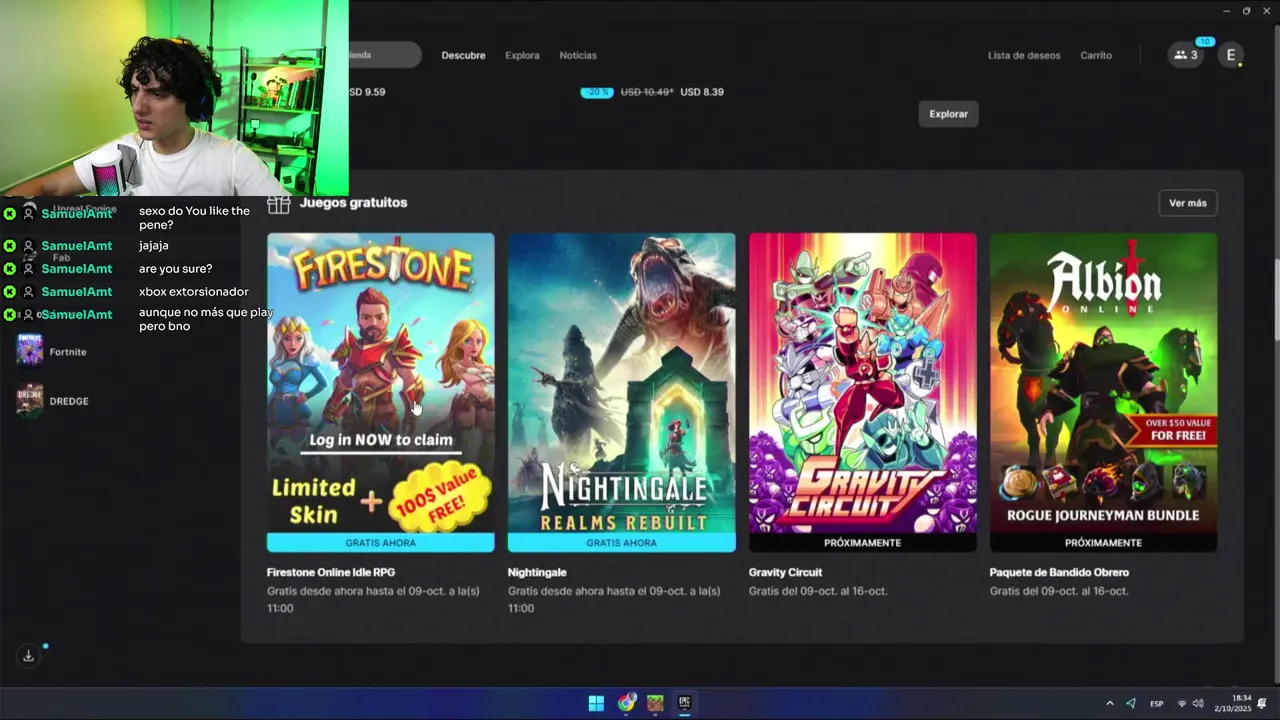Open Chrome from the taskbar
The image size is (1280, 720).
626,703
